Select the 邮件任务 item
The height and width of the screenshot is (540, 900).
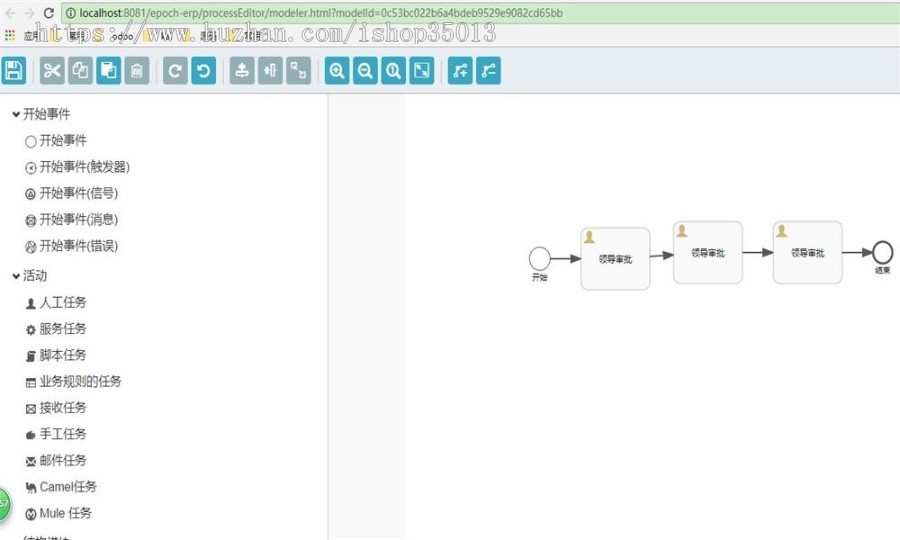(x=56, y=461)
